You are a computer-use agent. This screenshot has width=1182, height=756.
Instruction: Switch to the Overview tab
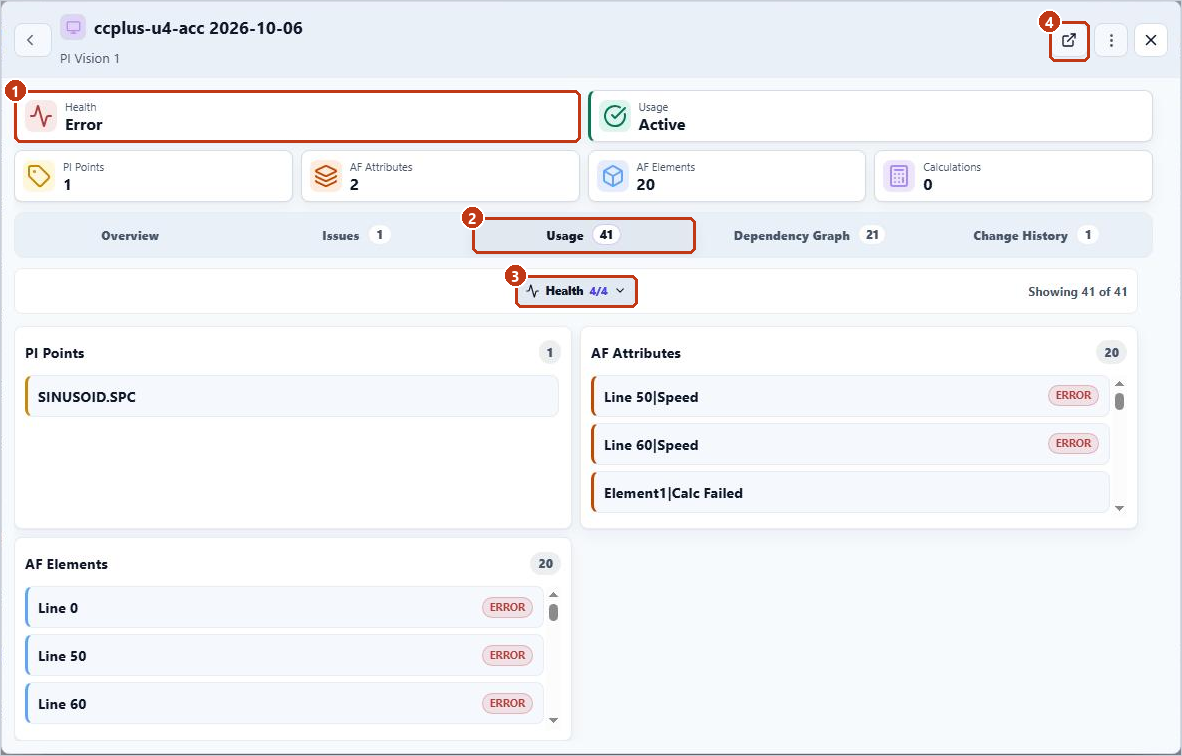pyautogui.click(x=130, y=236)
